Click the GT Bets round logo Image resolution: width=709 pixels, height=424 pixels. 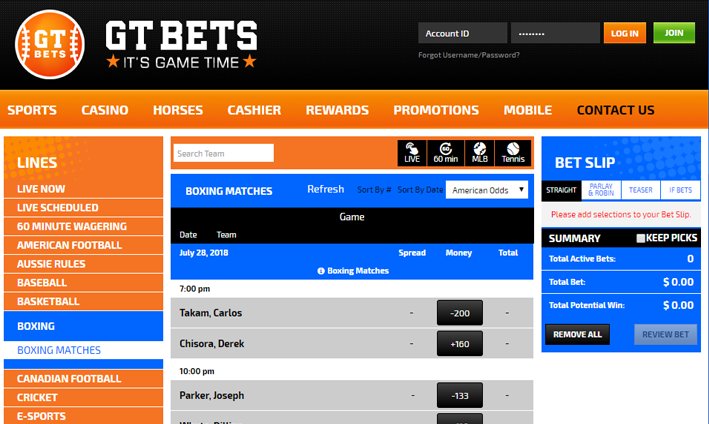[x=50, y=44]
